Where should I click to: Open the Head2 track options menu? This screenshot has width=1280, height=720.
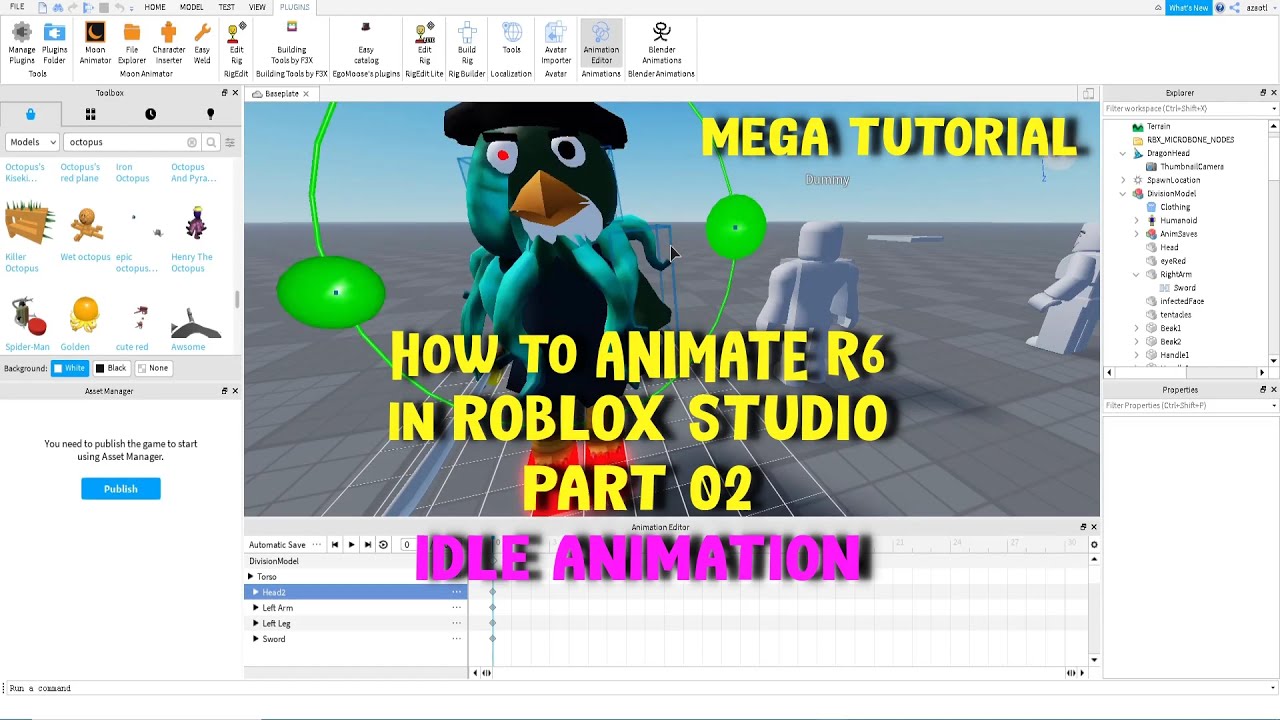tap(456, 592)
